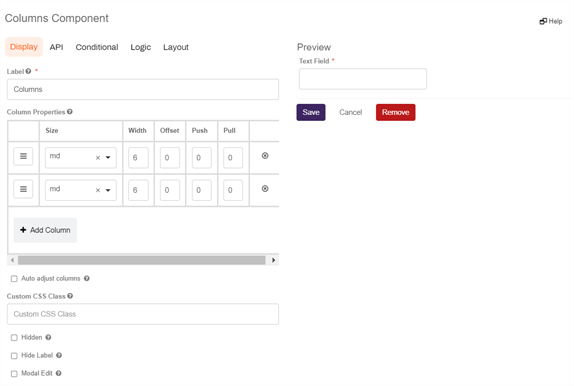Click the Modal Edit help icon
This screenshot has height=386, width=574.
pos(59,373)
